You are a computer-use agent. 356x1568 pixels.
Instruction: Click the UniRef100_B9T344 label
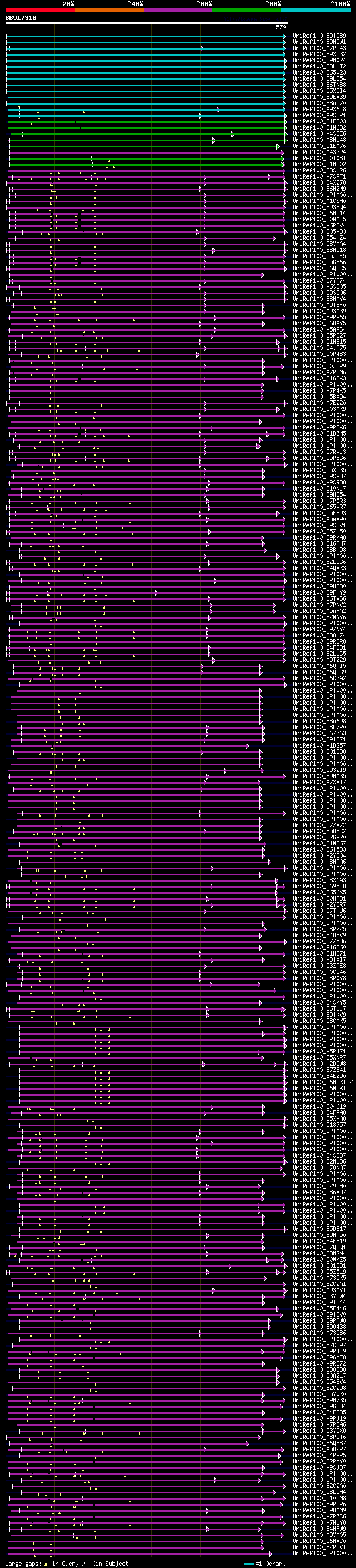click(319, 1302)
